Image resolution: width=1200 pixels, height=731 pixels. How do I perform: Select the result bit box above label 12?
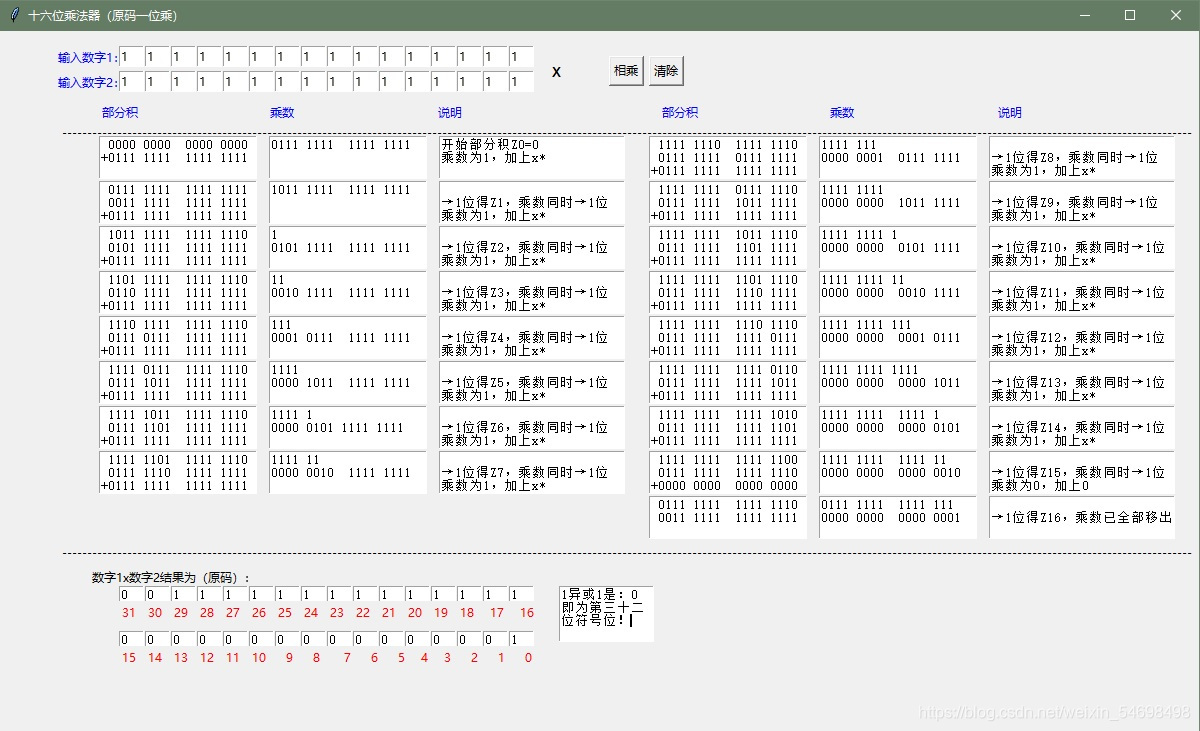click(x=209, y=640)
